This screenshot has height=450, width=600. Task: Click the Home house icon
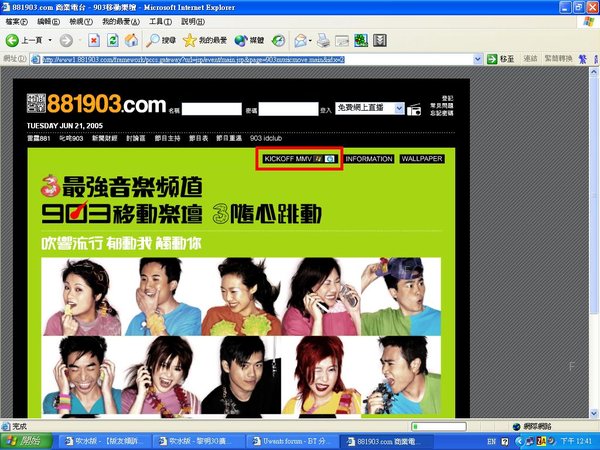tap(131, 40)
